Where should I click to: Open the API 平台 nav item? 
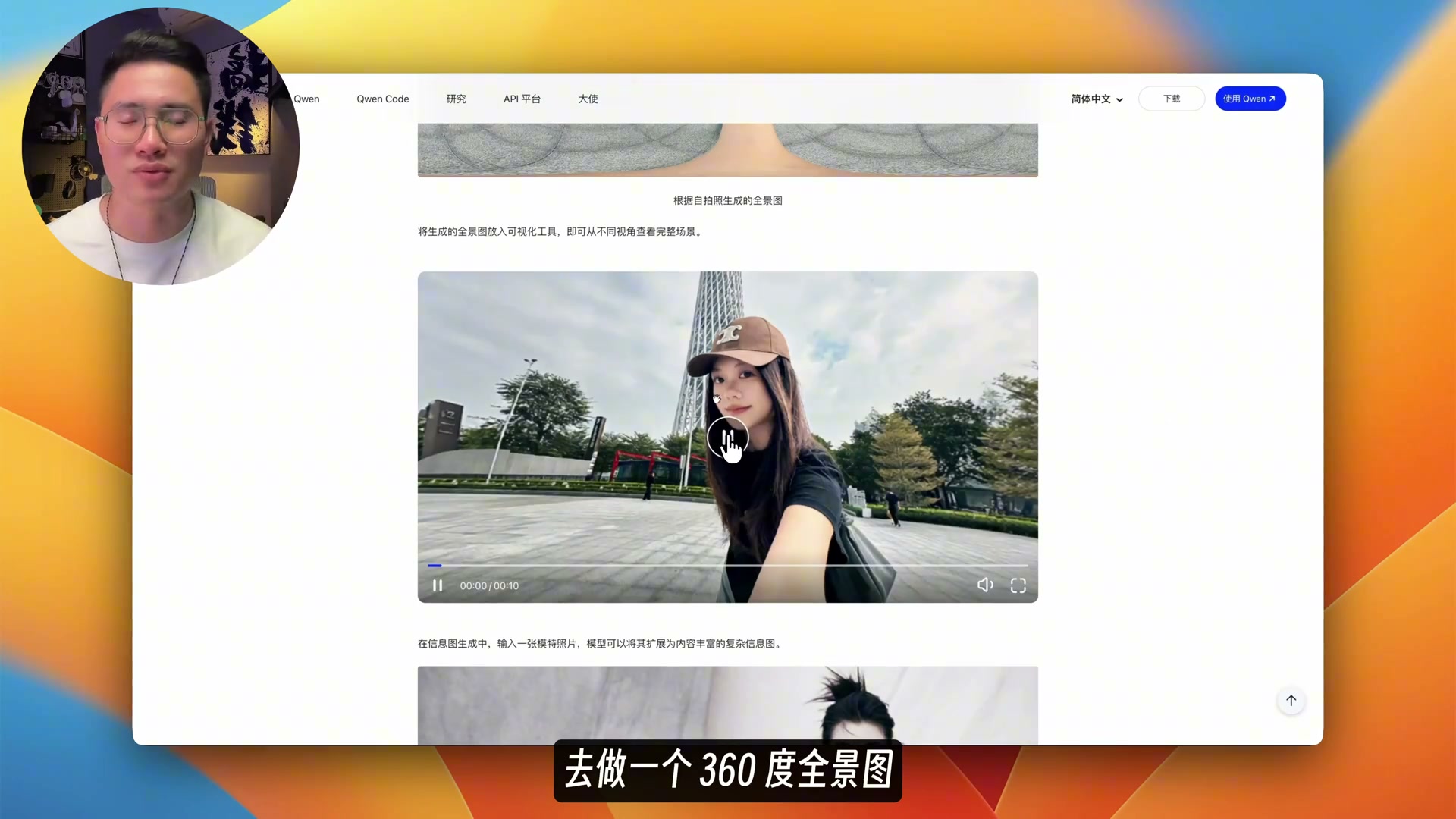pos(522,99)
